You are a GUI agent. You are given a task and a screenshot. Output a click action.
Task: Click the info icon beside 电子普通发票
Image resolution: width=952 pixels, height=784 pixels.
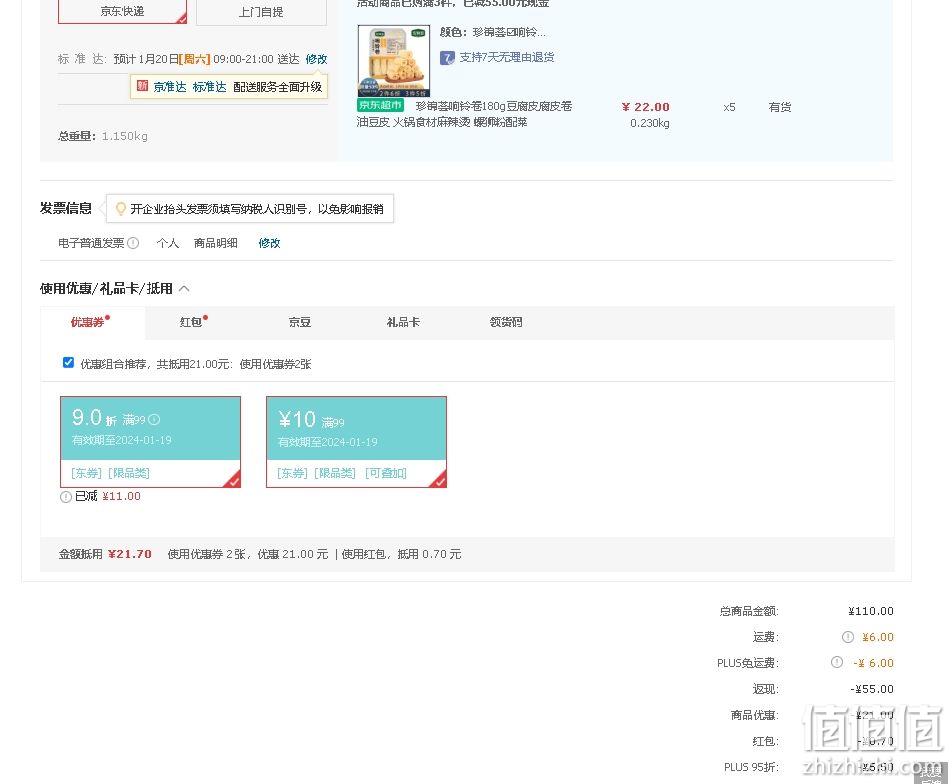[134, 243]
